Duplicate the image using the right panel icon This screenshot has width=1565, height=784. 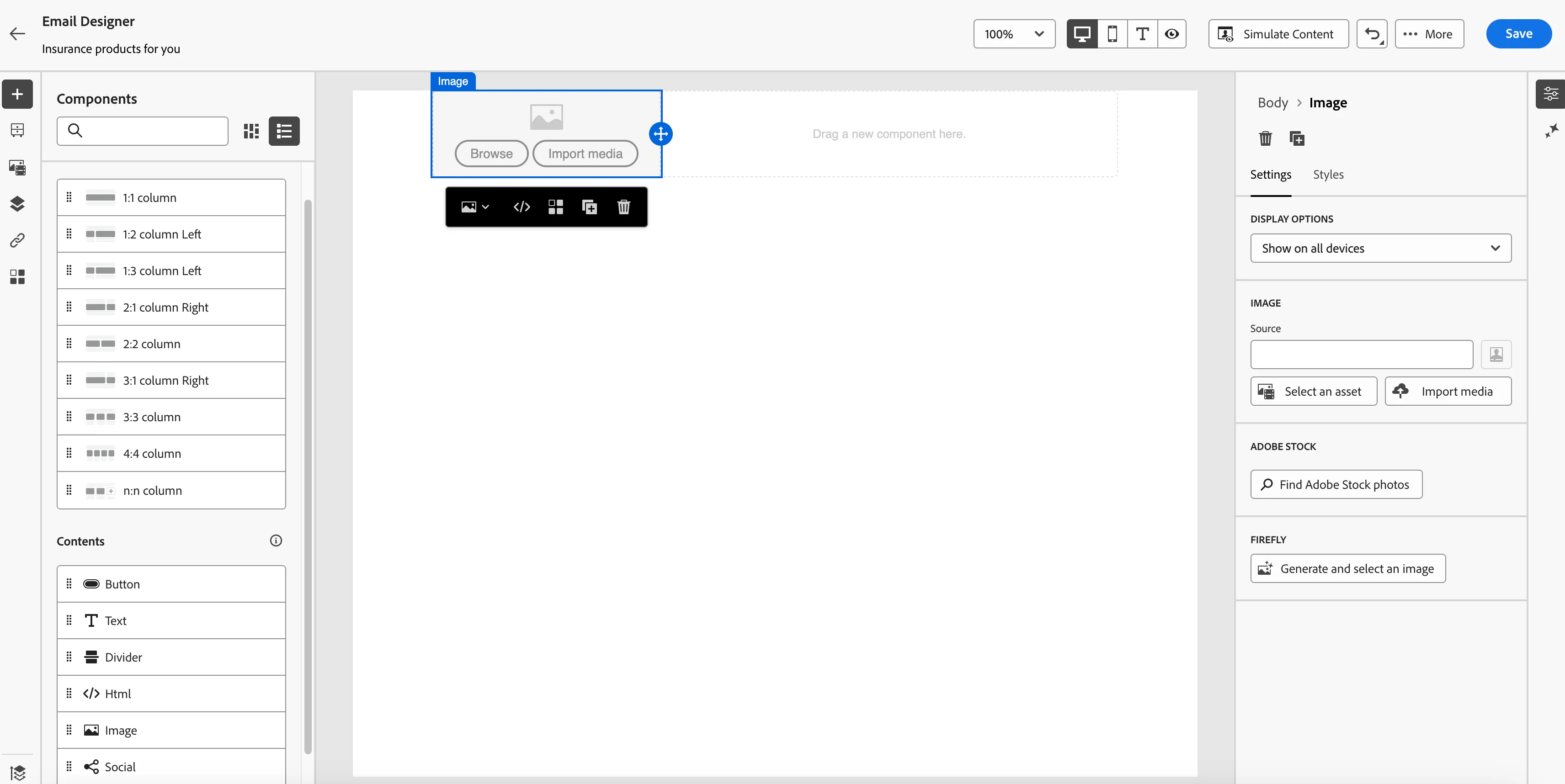pos(1297,138)
